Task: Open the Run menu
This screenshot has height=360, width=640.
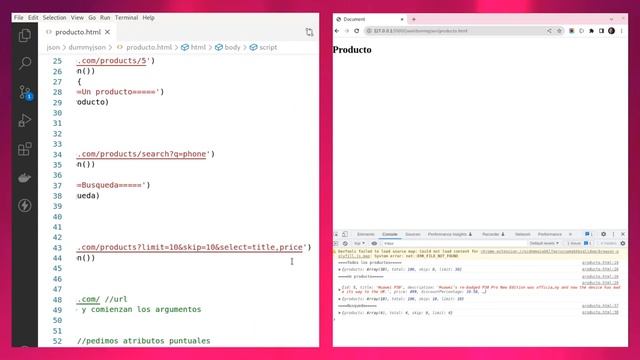Action: 105,18
